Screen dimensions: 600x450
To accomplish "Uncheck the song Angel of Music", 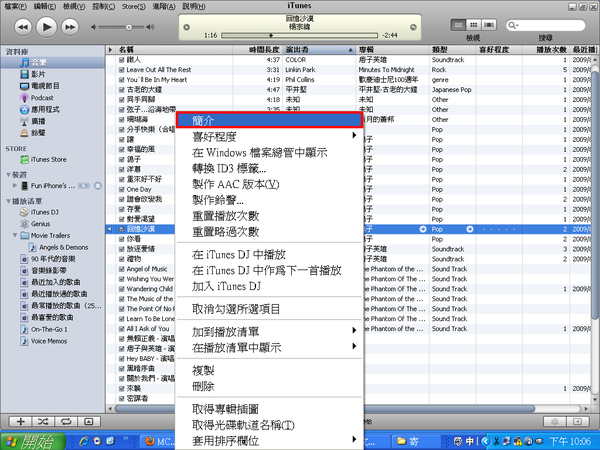I will [122, 269].
